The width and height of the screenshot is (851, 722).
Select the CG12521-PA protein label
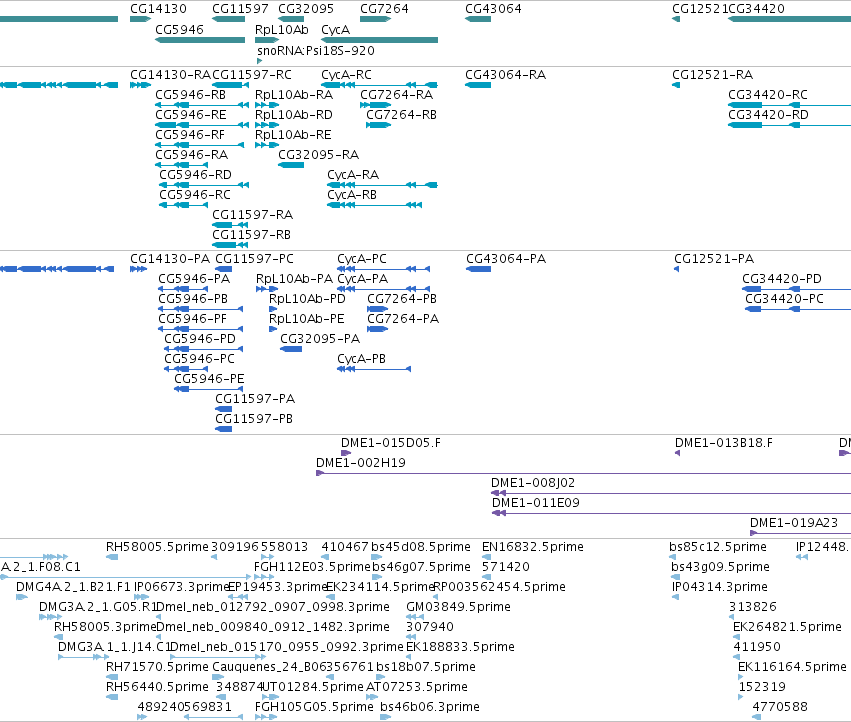click(714, 259)
